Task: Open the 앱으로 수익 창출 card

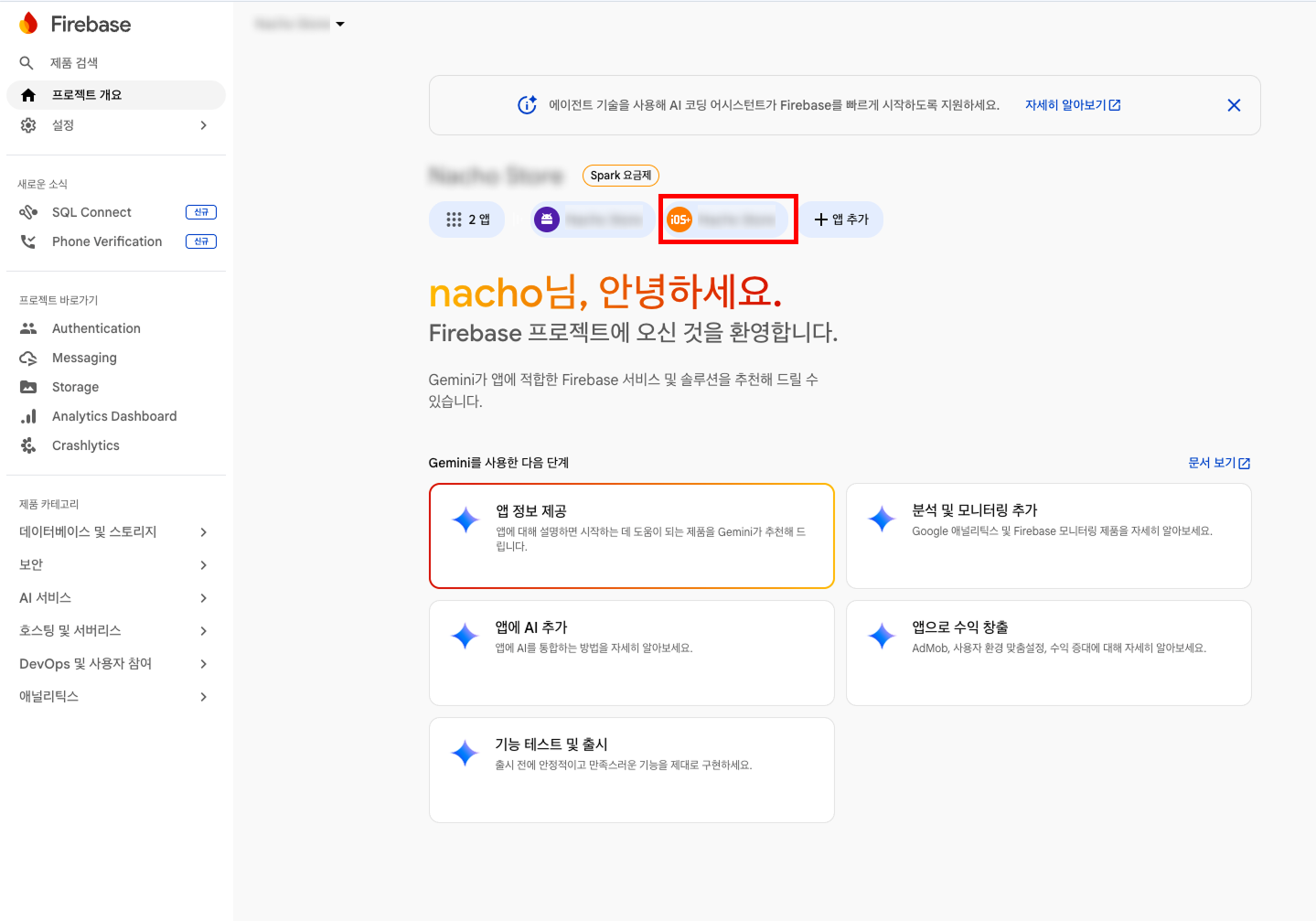Action: (1049, 653)
